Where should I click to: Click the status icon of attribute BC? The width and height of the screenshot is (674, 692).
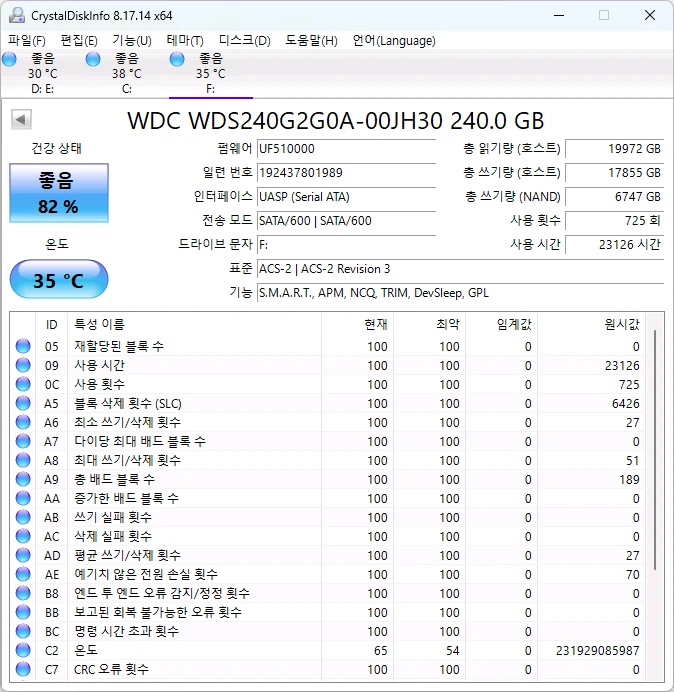[x=23, y=631]
